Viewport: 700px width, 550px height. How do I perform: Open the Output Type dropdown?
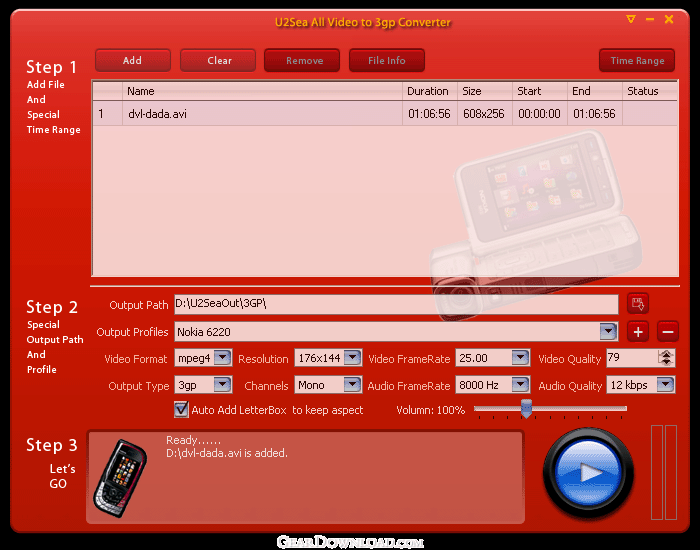(222, 384)
